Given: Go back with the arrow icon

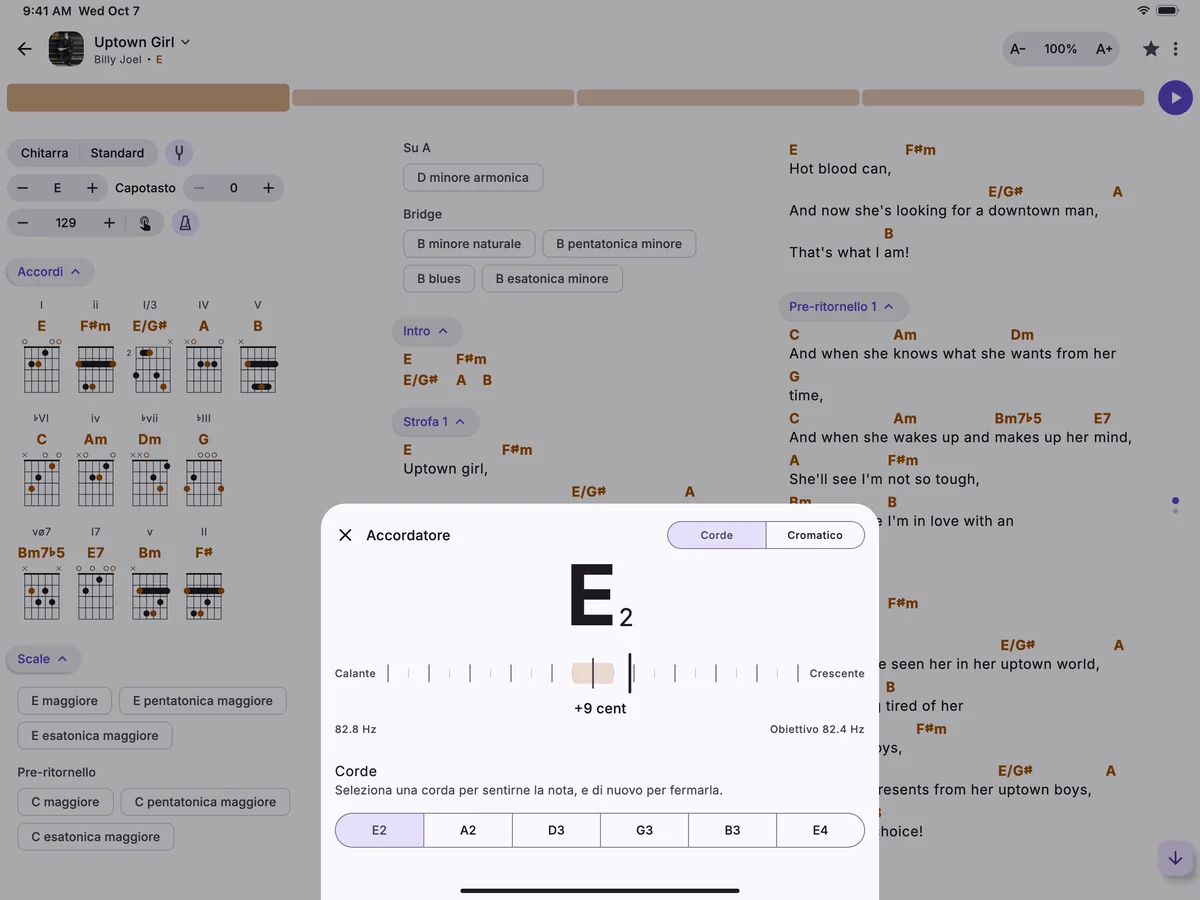Looking at the screenshot, I should coord(25,49).
